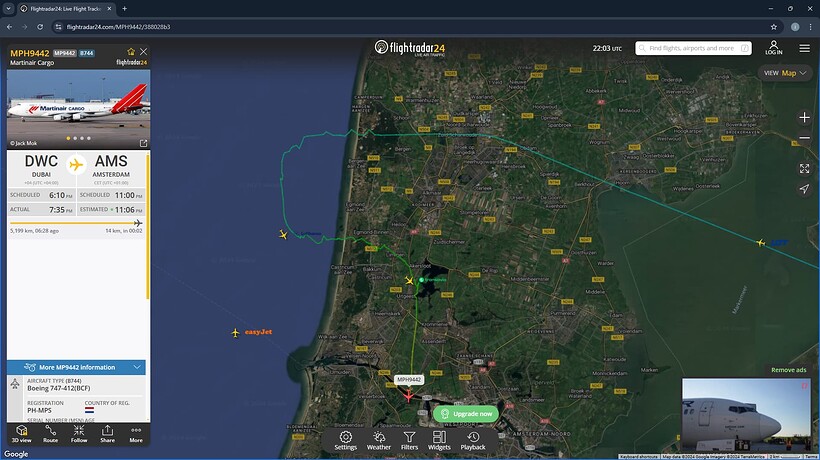
Task: Open the hamburger main menu
Action: tap(804, 48)
